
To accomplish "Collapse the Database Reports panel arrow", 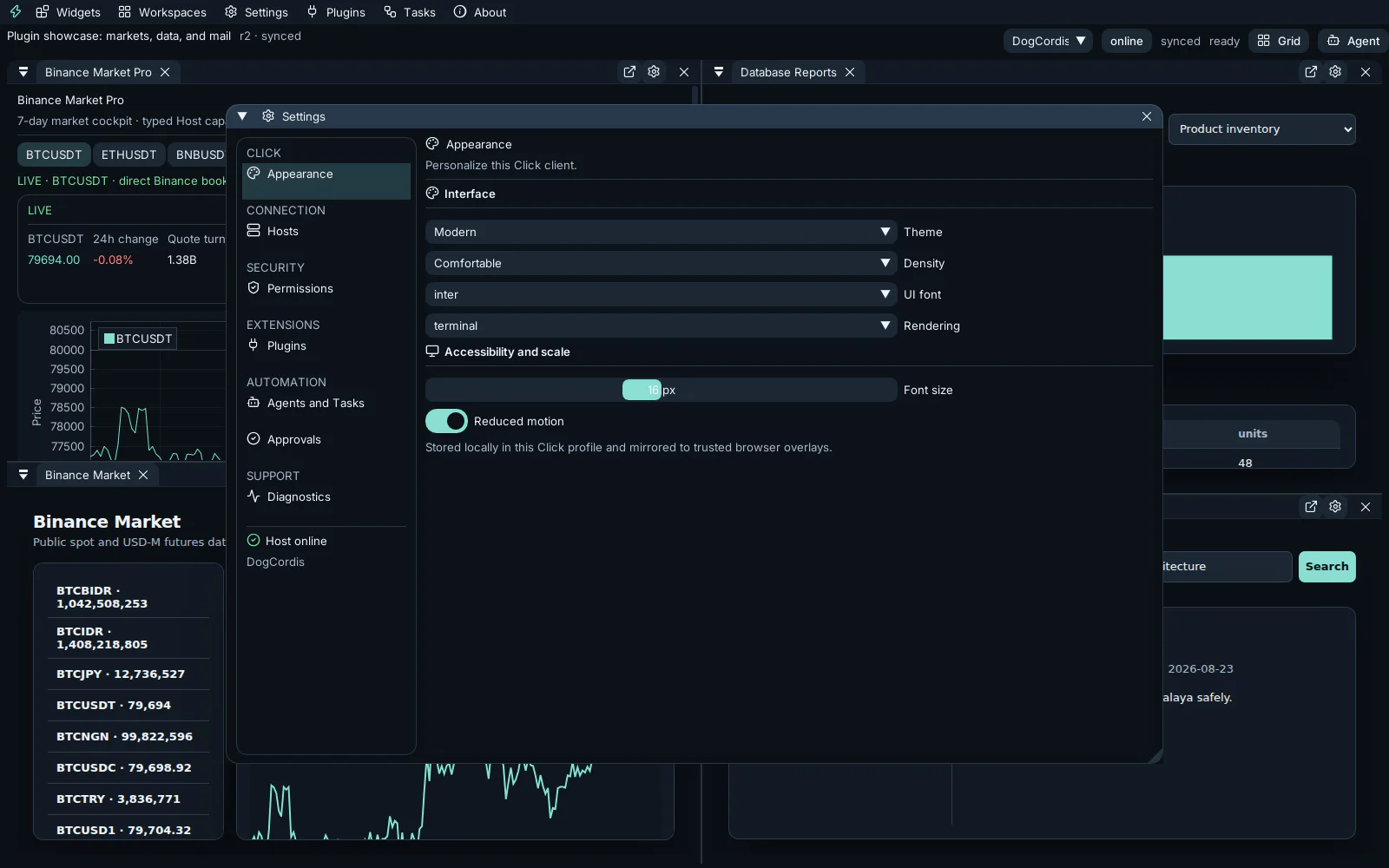I will [719, 72].
